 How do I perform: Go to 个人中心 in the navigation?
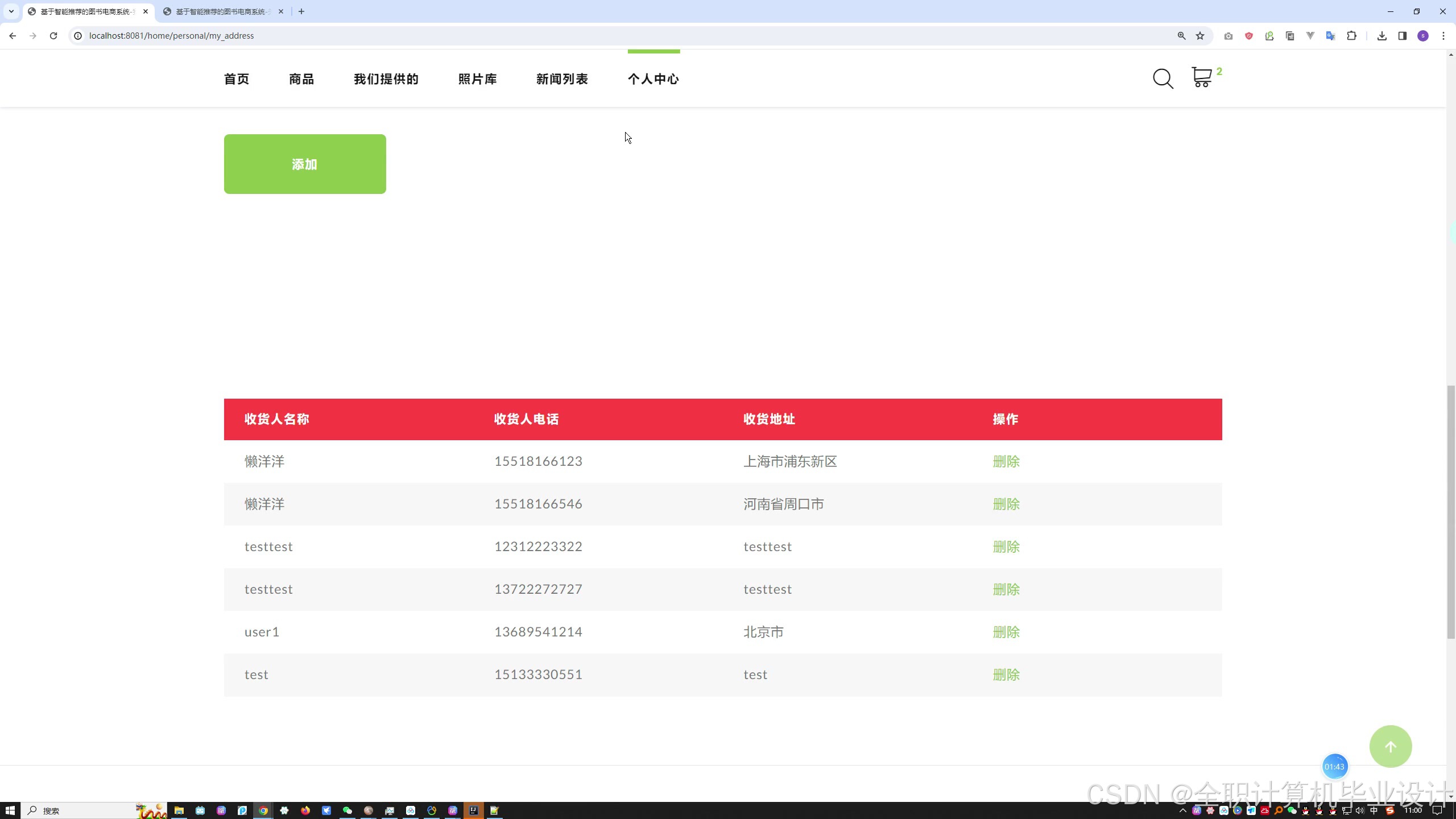653,79
